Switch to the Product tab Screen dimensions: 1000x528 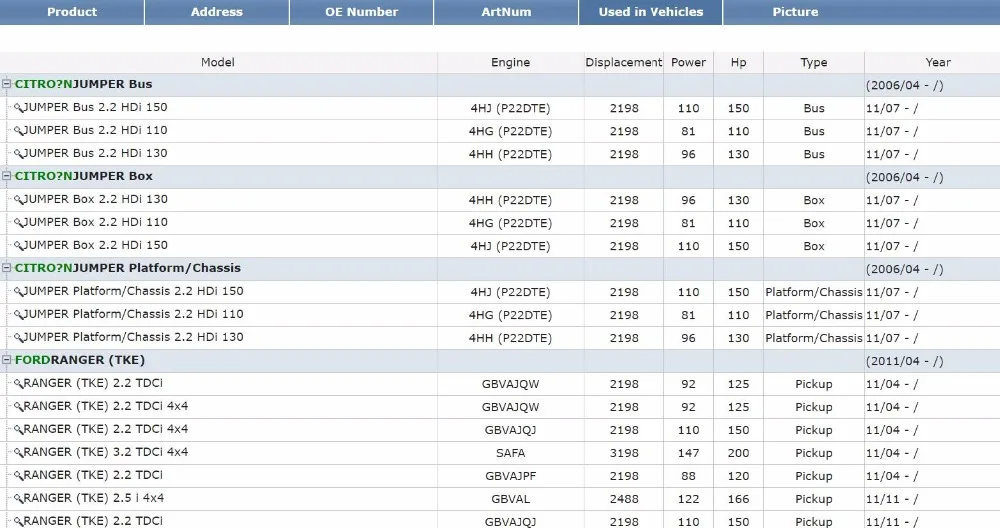point(72,12)
